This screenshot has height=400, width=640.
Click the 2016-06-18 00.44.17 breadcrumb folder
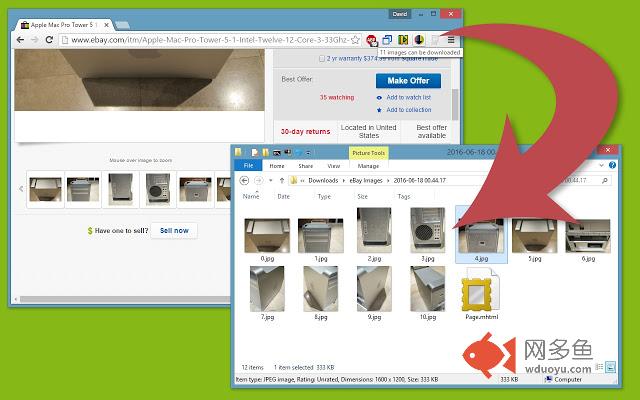point(420,180)
